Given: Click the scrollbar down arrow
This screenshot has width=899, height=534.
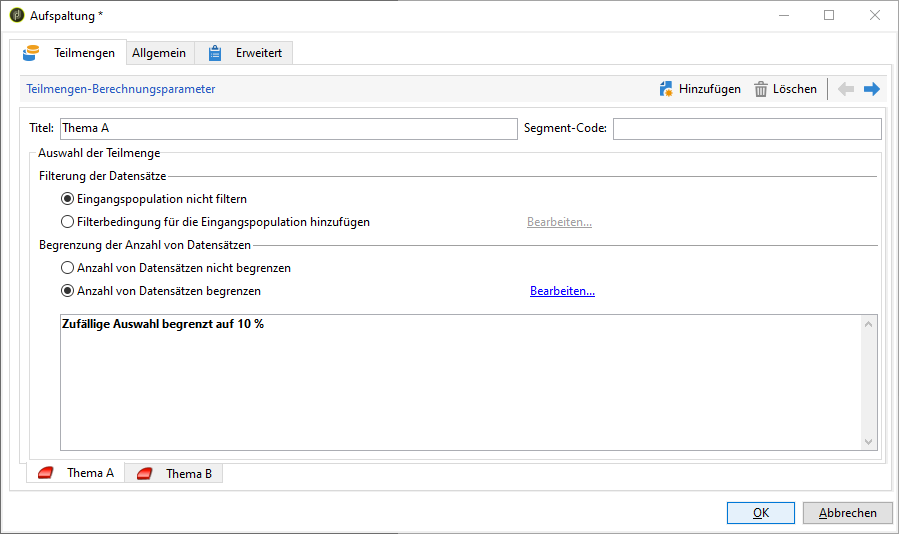Looking at the screenshot, I should 869,442.
